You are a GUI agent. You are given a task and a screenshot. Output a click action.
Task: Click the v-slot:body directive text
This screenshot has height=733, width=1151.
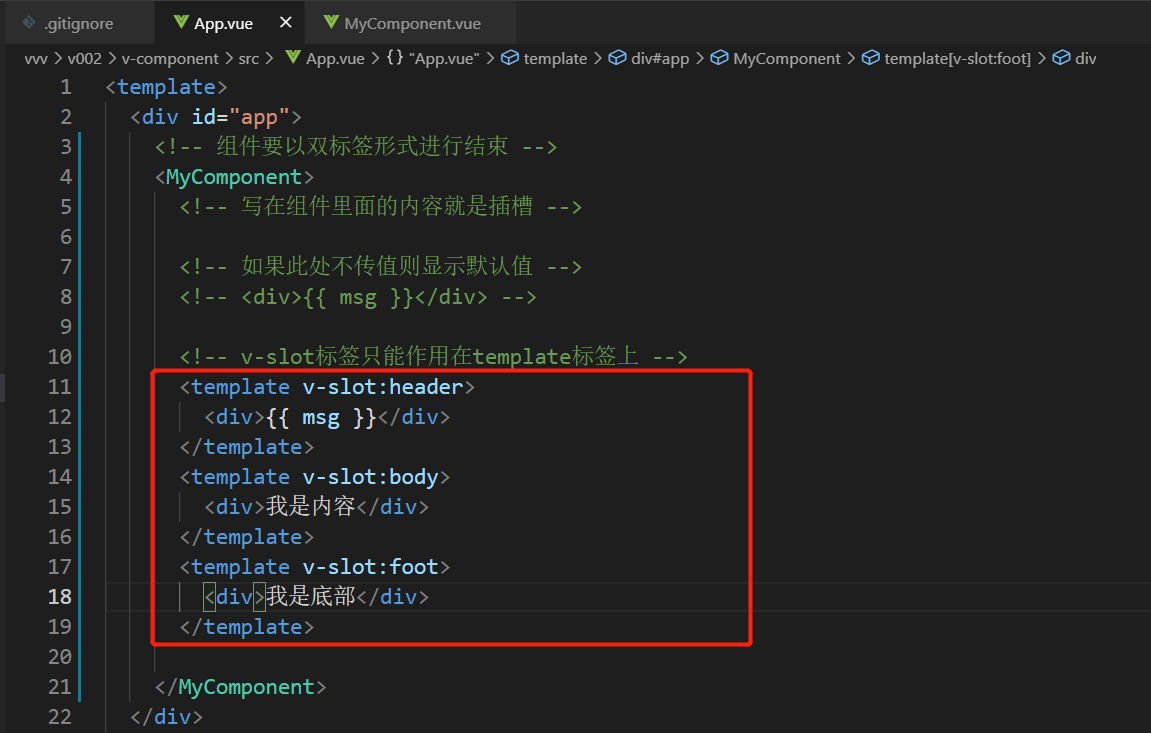370,477
